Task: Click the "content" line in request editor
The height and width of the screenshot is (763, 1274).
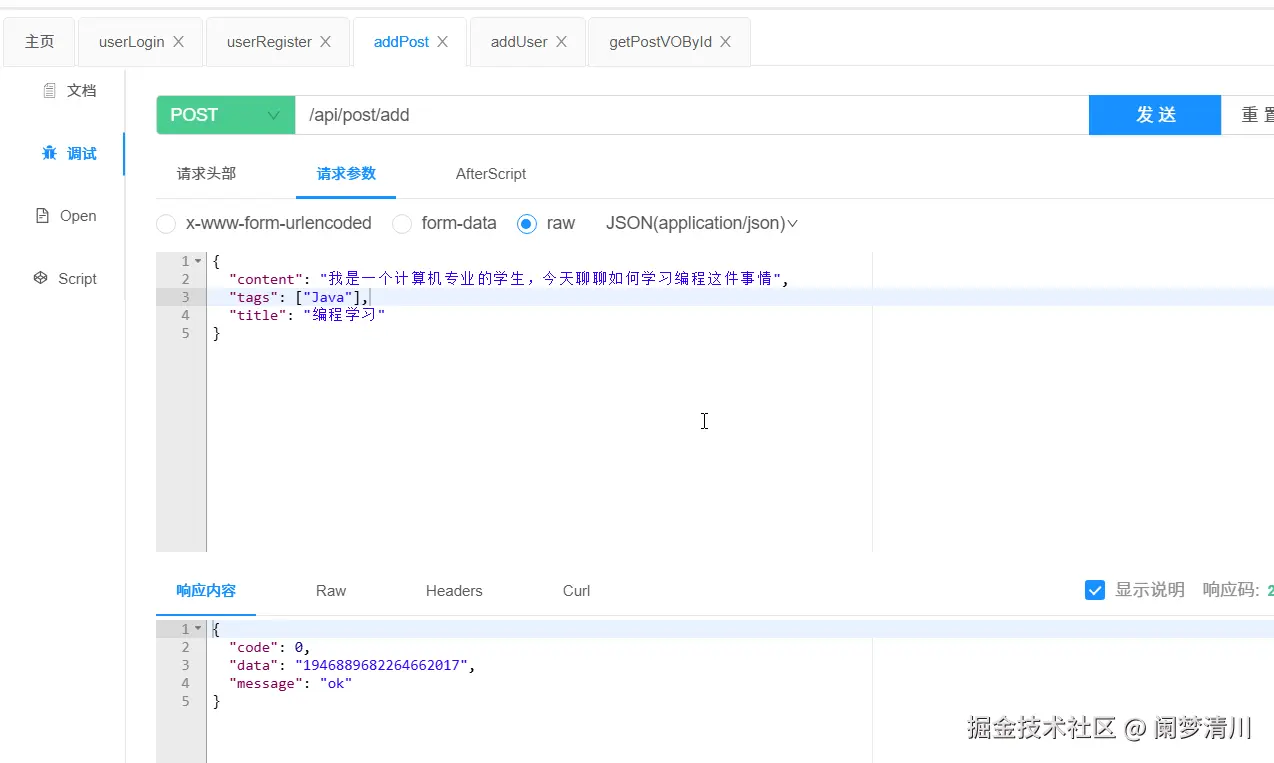Action: tap(509, 279)
